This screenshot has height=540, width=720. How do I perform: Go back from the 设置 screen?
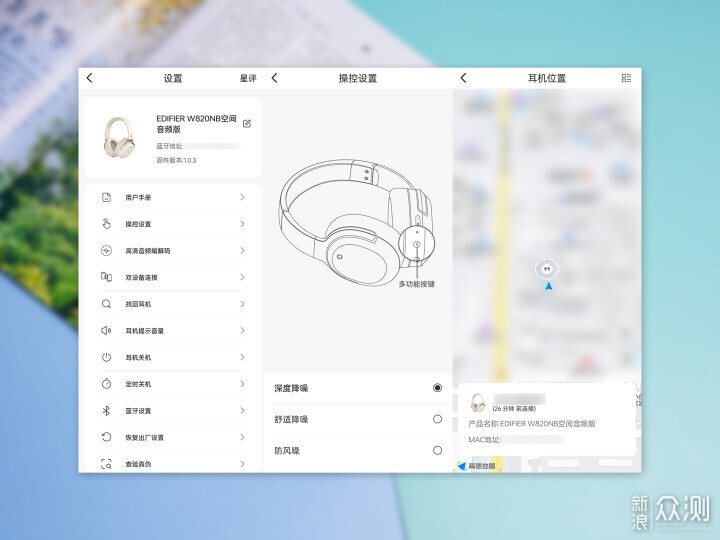click(90, 78)
